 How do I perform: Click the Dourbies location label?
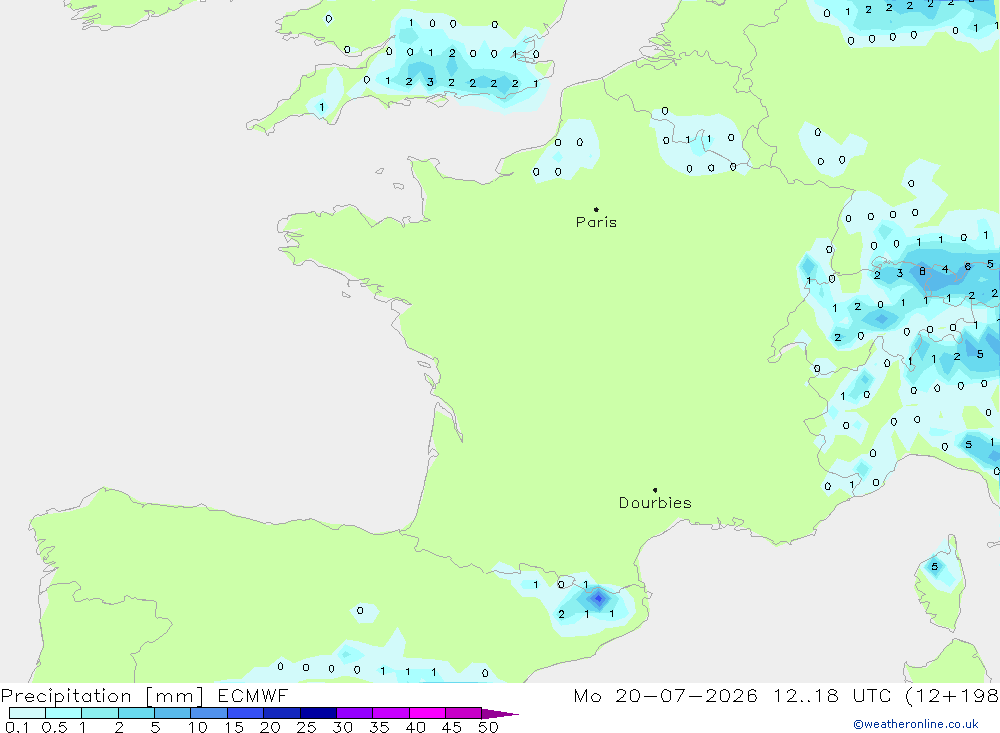tap(655, 503)
